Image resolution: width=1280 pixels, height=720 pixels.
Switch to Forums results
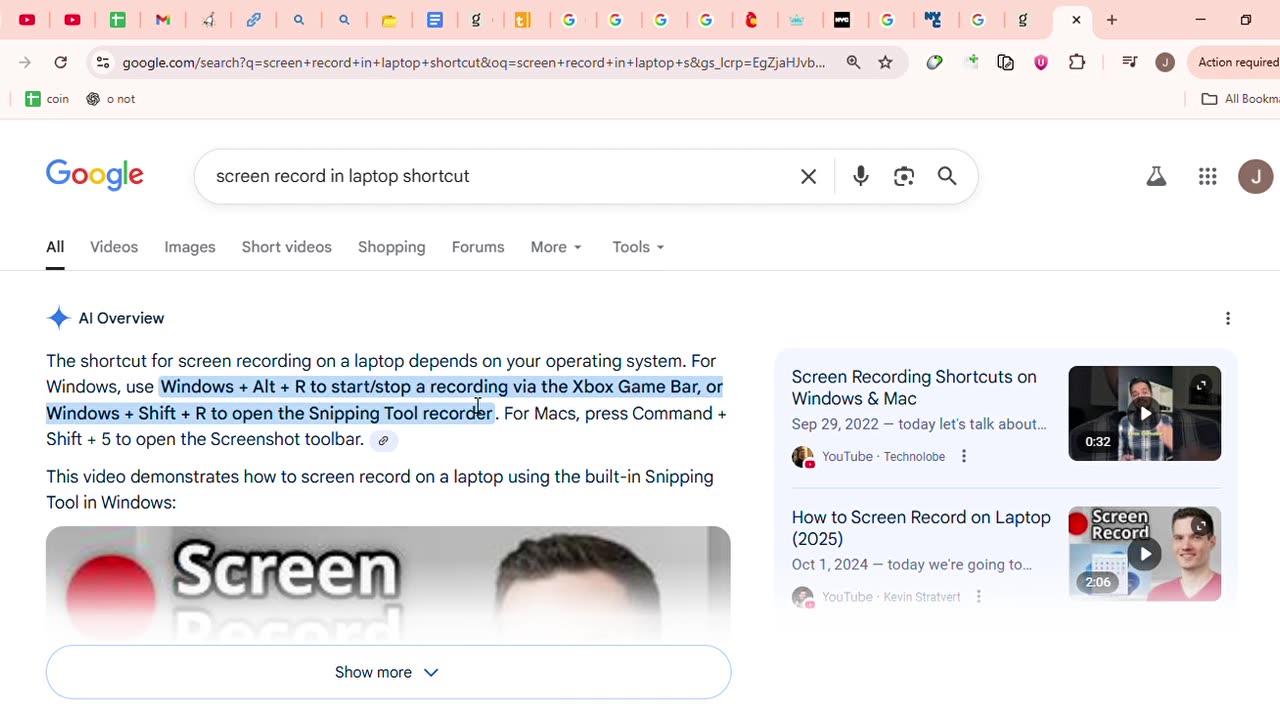pyautogui.click(x=478, y=247)
